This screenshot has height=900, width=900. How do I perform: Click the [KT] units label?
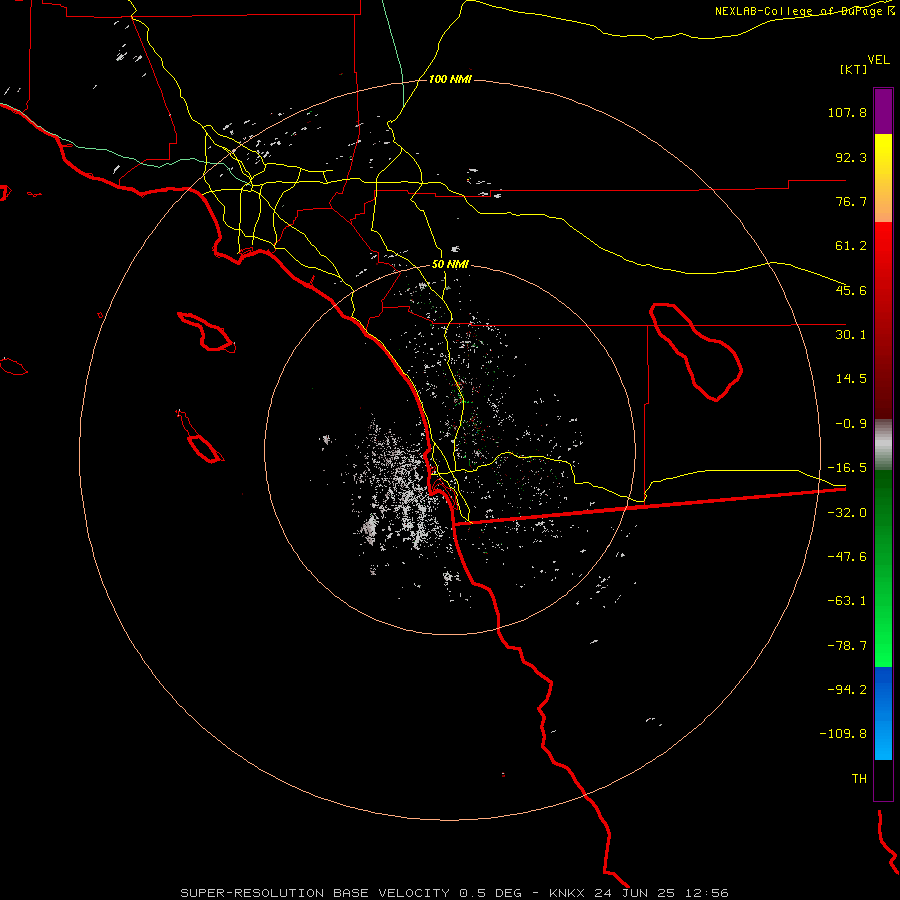pyautogui.click(x=854, y=69)
